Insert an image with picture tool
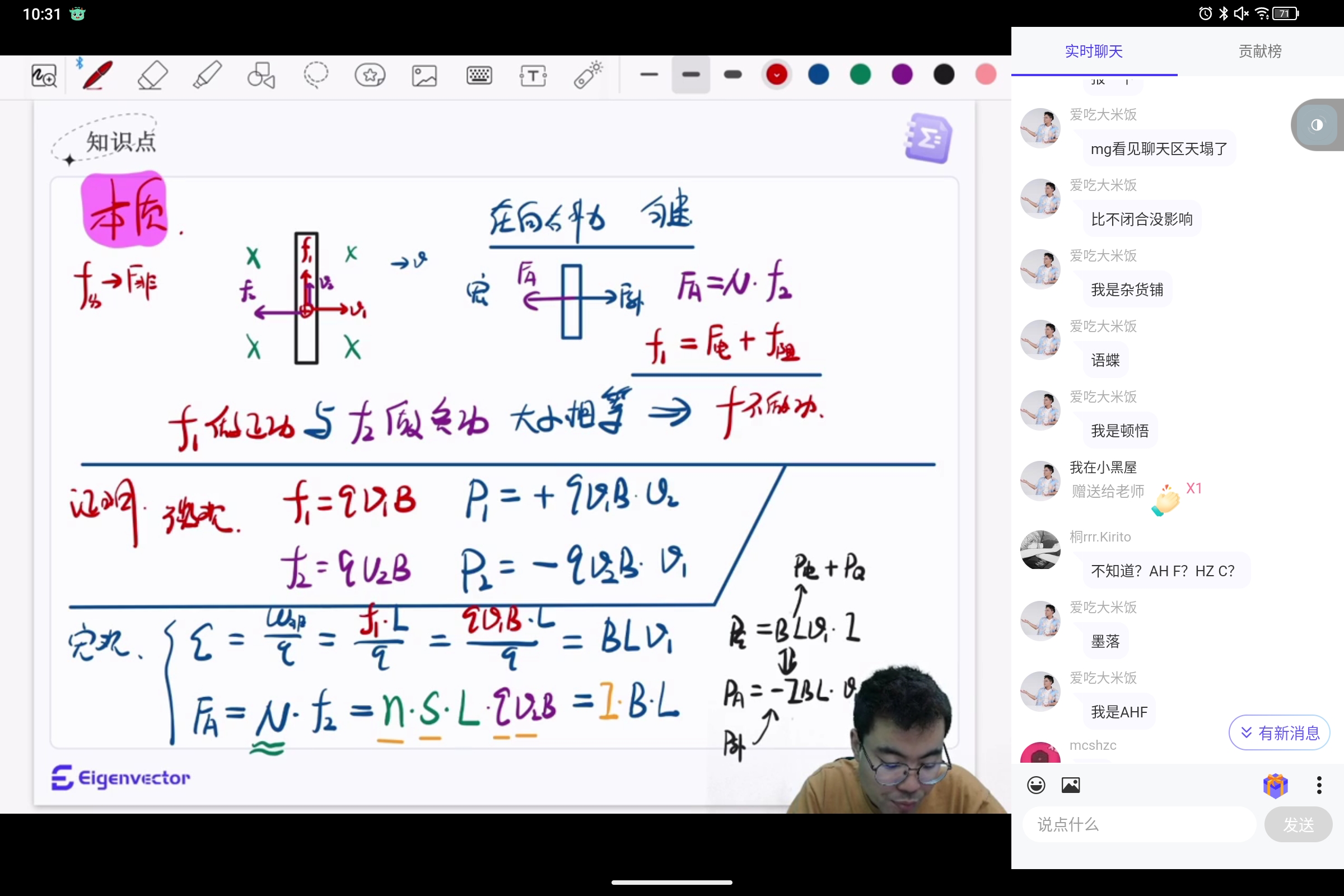 tap(424, 75)
